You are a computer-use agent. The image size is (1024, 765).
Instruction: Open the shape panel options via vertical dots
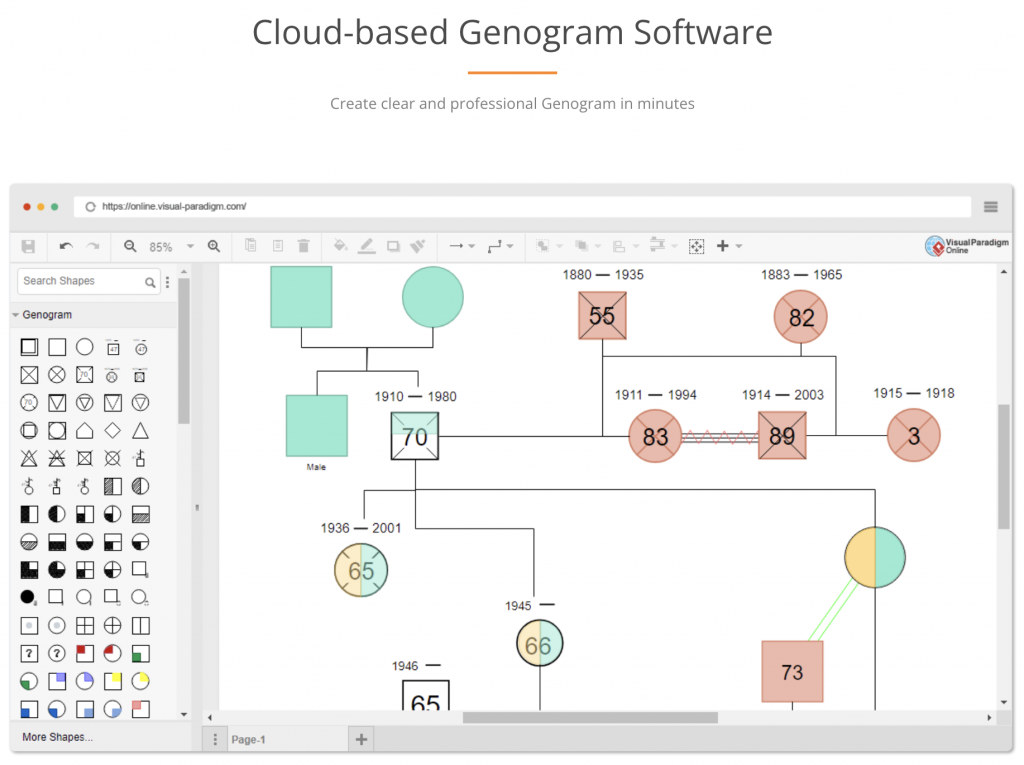tap(167, 282)
